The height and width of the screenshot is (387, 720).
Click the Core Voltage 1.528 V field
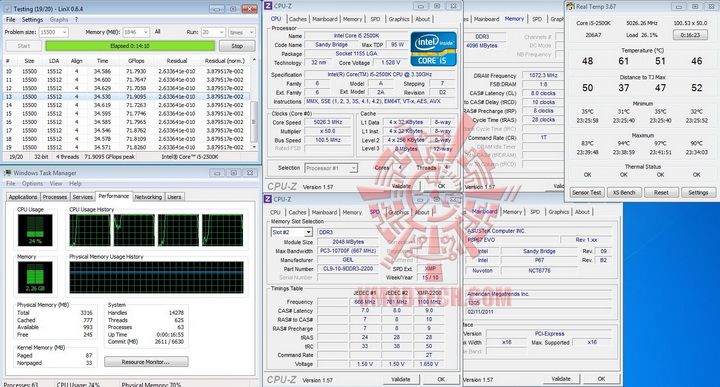[x=390, y=62]
